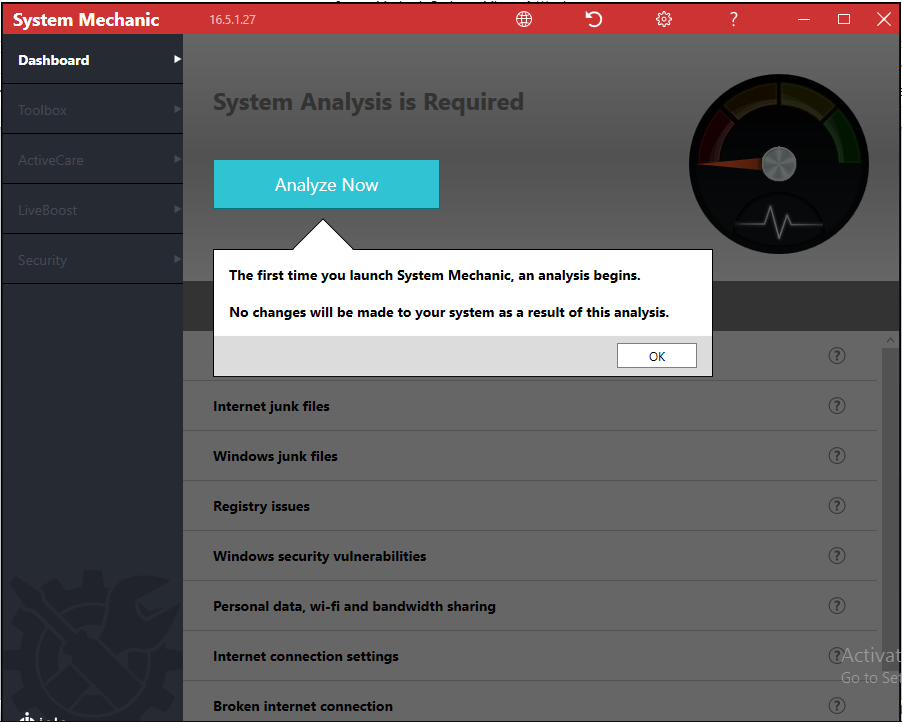
Task: Select Windows security vulnerabilities row
Action: coord(530,556)
